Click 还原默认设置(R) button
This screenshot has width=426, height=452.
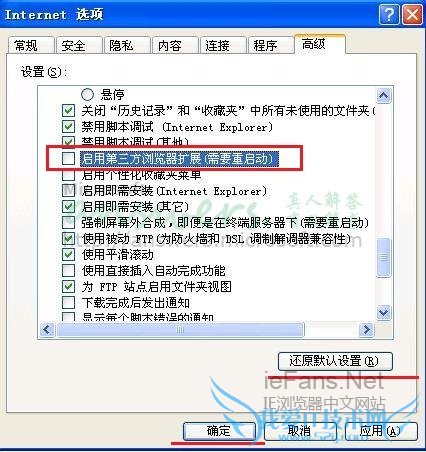click(x=335, y=361)
